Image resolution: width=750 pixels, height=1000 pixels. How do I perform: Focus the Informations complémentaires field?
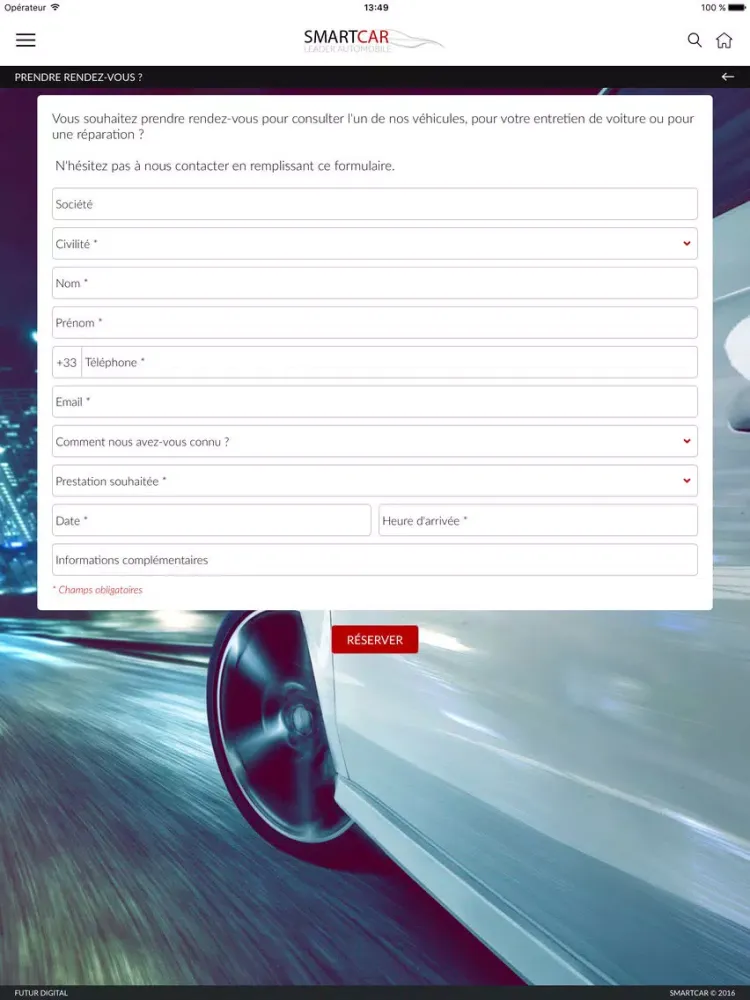pyautogui.click(x=375, y=560)
